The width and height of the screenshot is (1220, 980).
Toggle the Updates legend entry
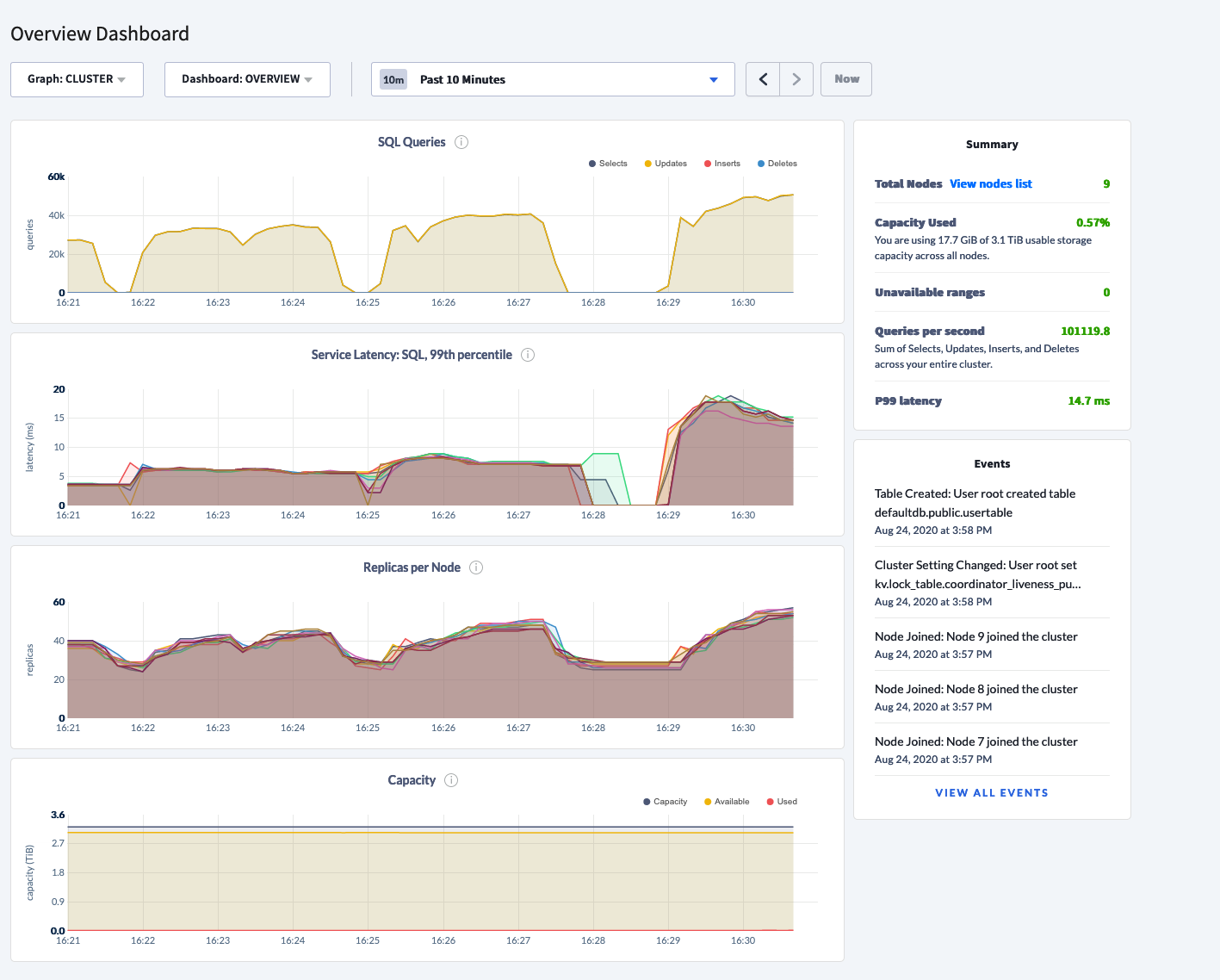[x=666, y=164]
